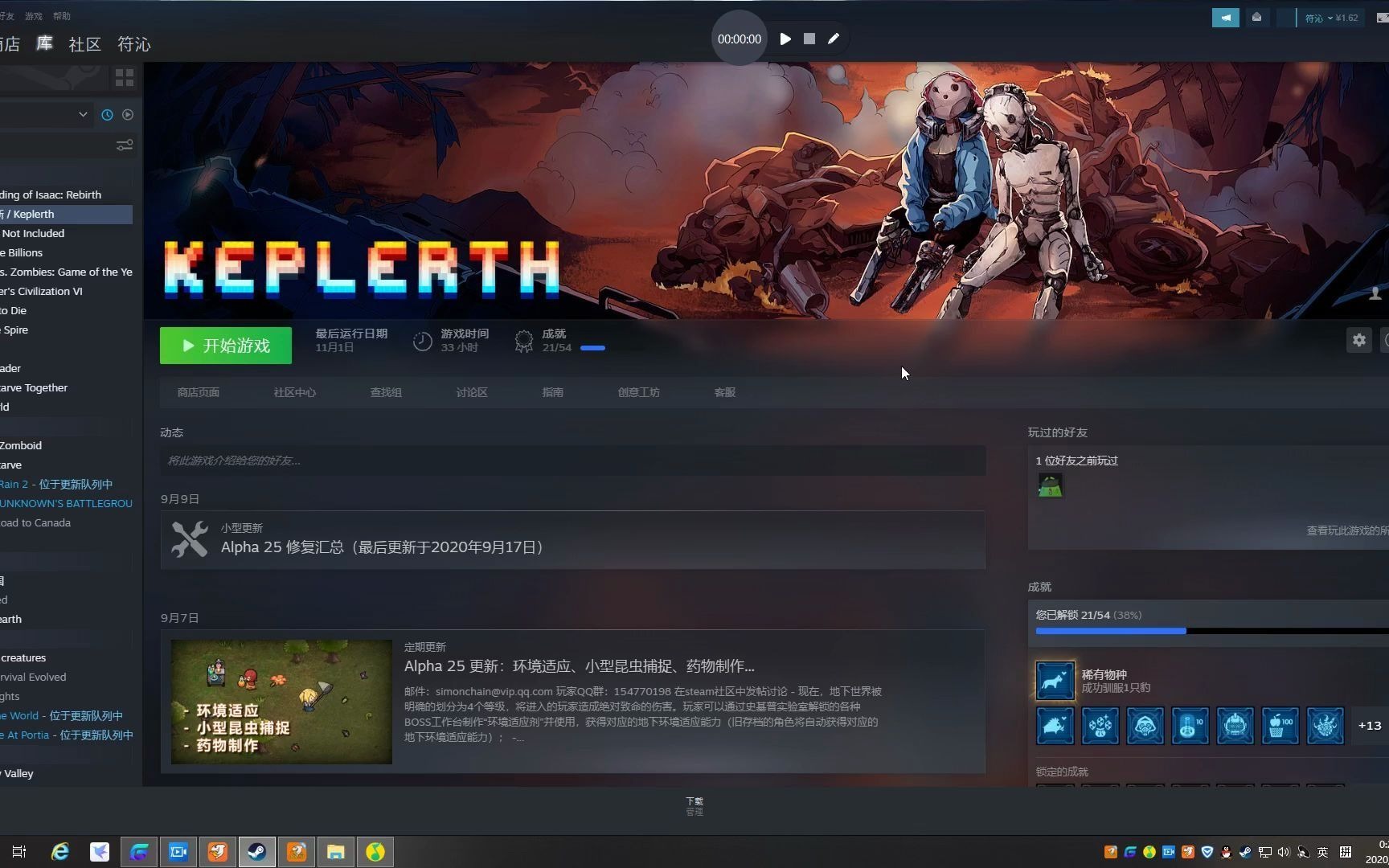Click the activity input field
The width and height of the screenshot is (1389, 868).
[573, 461]
